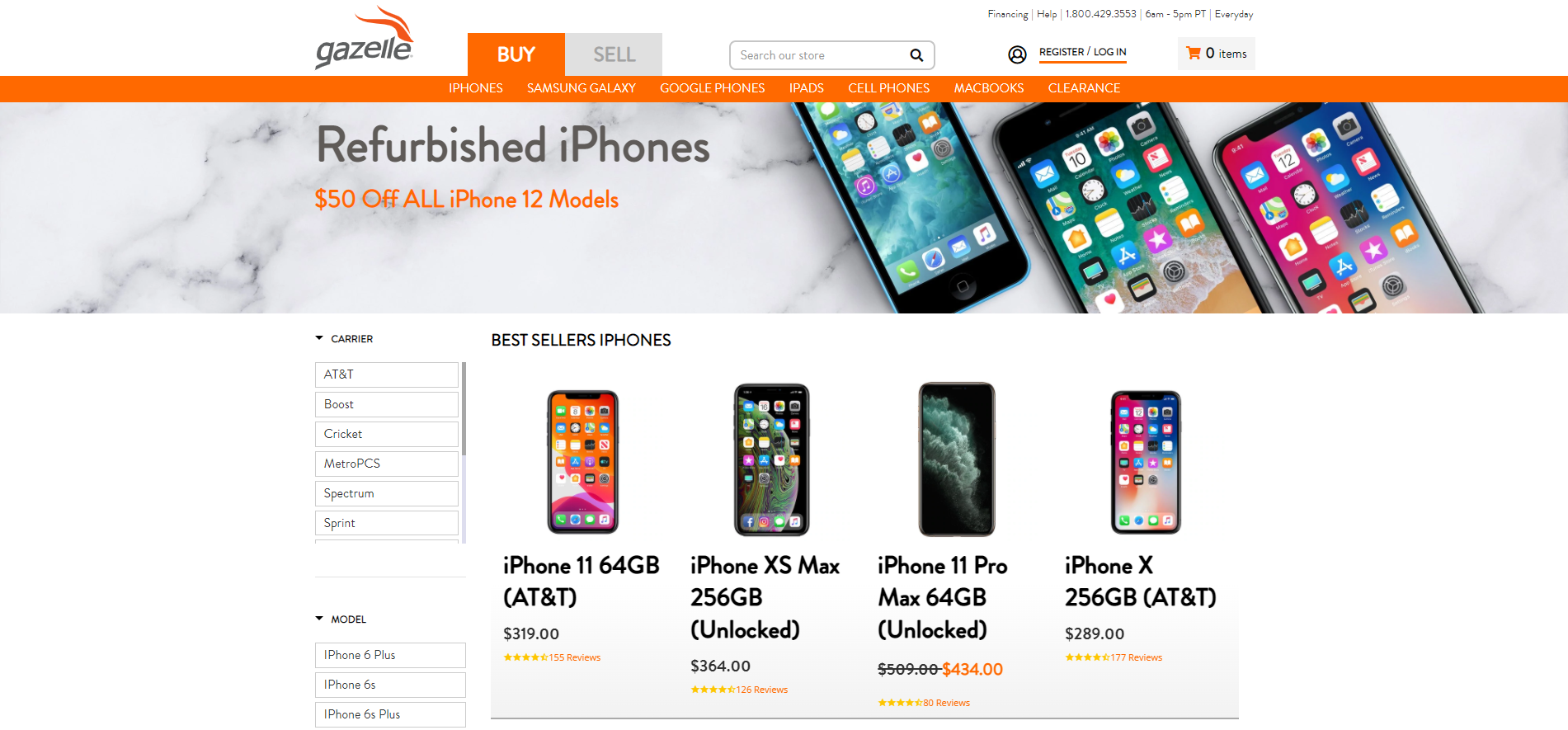Open the MACBOOKS menu item

[x=988, y=88]
